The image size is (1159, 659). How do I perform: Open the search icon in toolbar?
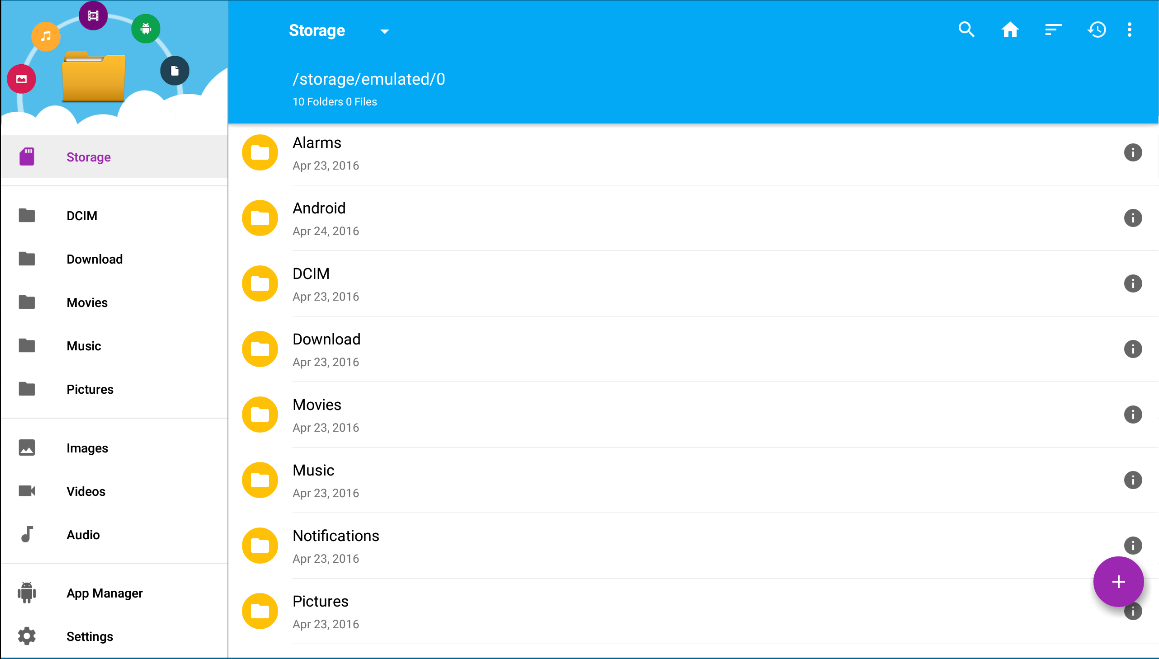point(966,30)
